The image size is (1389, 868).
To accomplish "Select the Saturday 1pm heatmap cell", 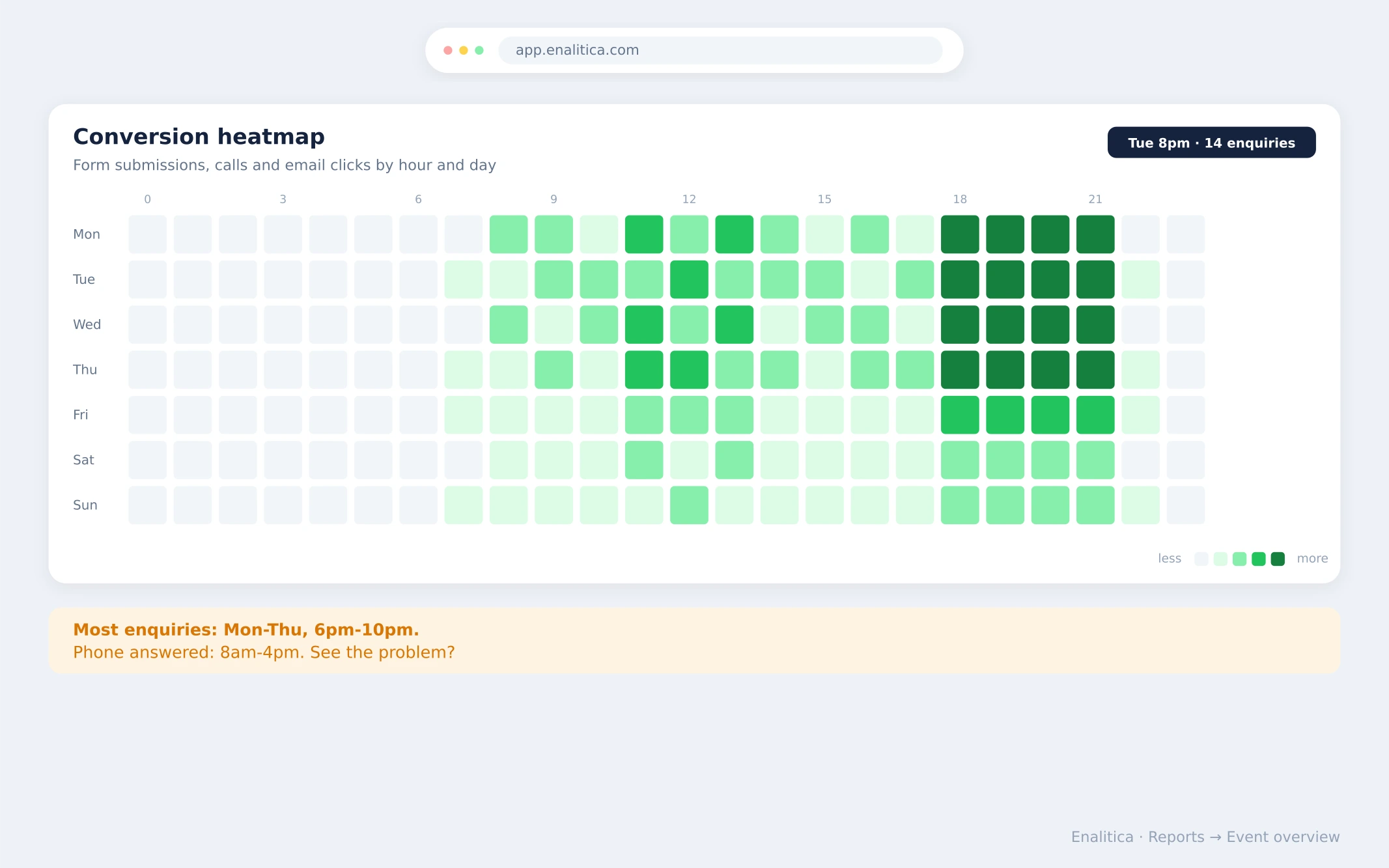I will (x=735, y=460).
